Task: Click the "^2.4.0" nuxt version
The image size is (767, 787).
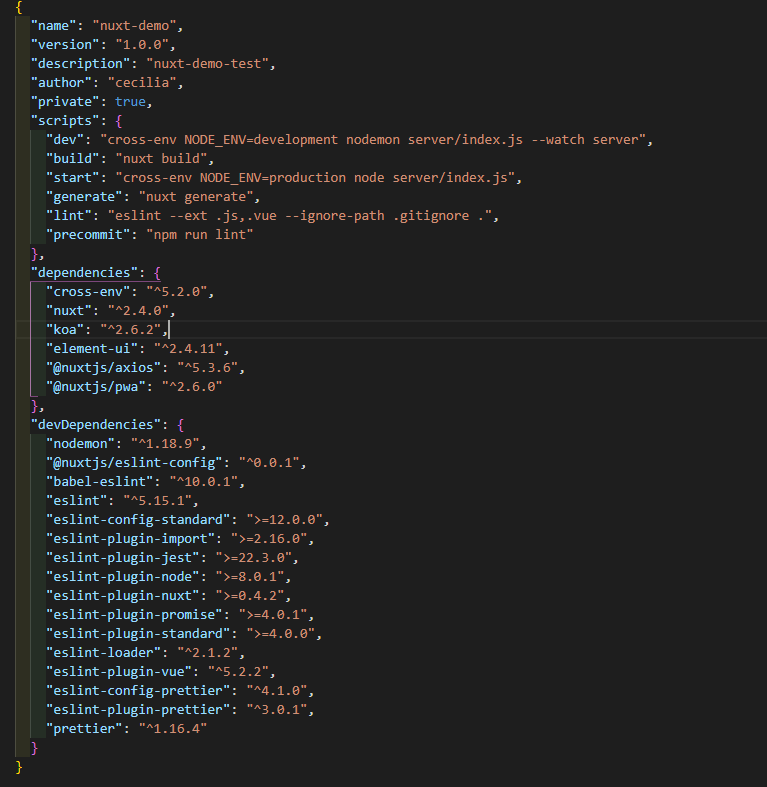Action: coord(139,311)
